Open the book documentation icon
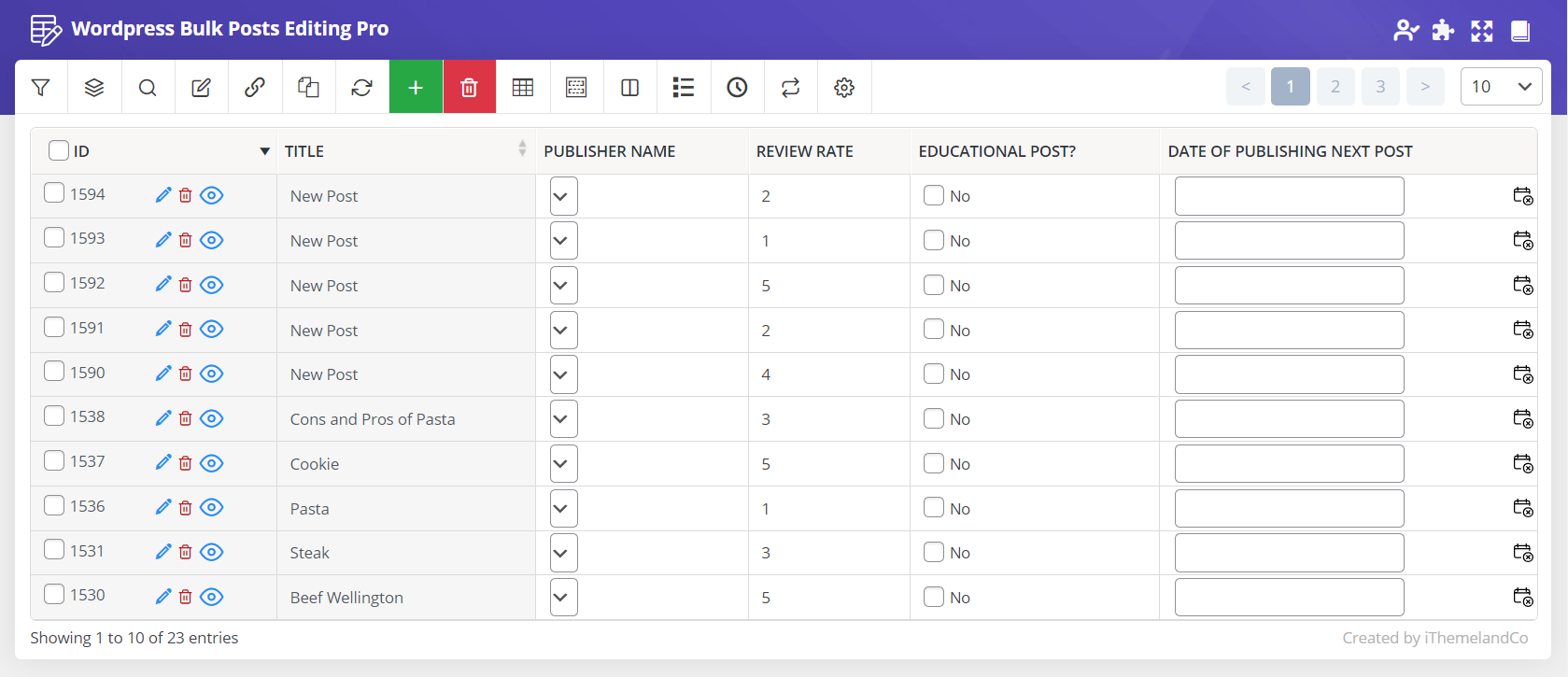 (x=1520, y=31)
